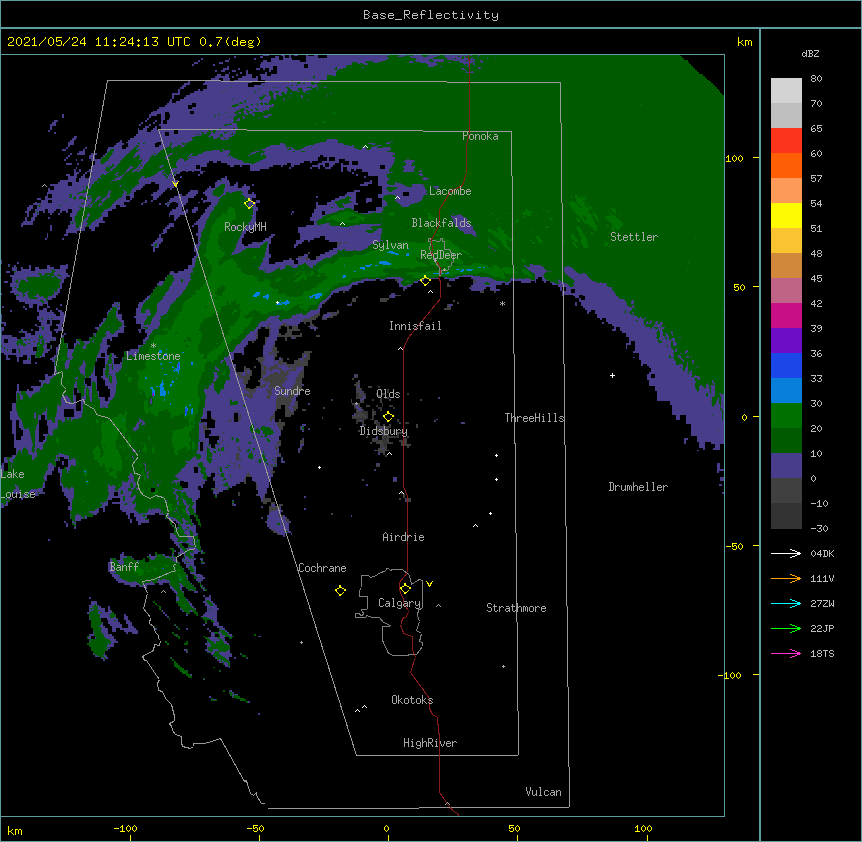Click the Stettler city label

[x=634, y=237]
